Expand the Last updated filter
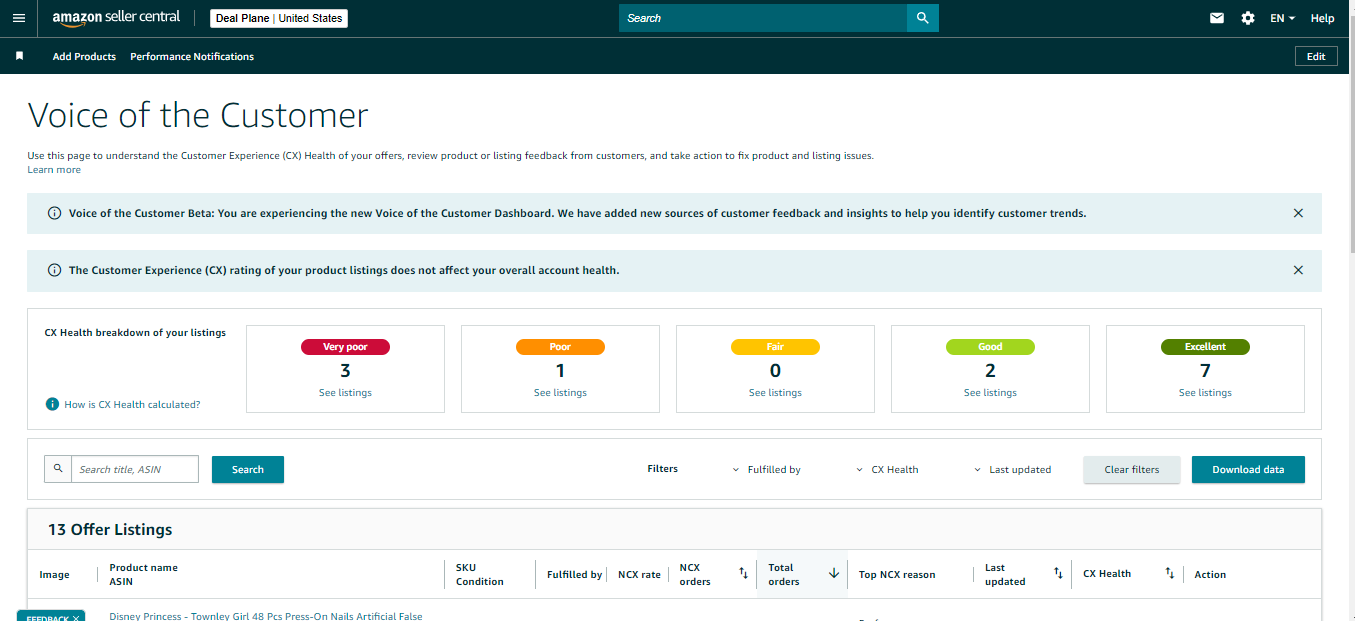This screenshot has height=621, width=1355. tap(1012, 469)
